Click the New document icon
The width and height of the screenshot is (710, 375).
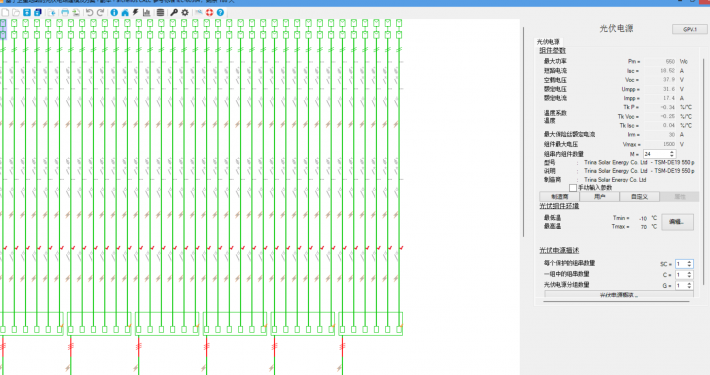5,13
